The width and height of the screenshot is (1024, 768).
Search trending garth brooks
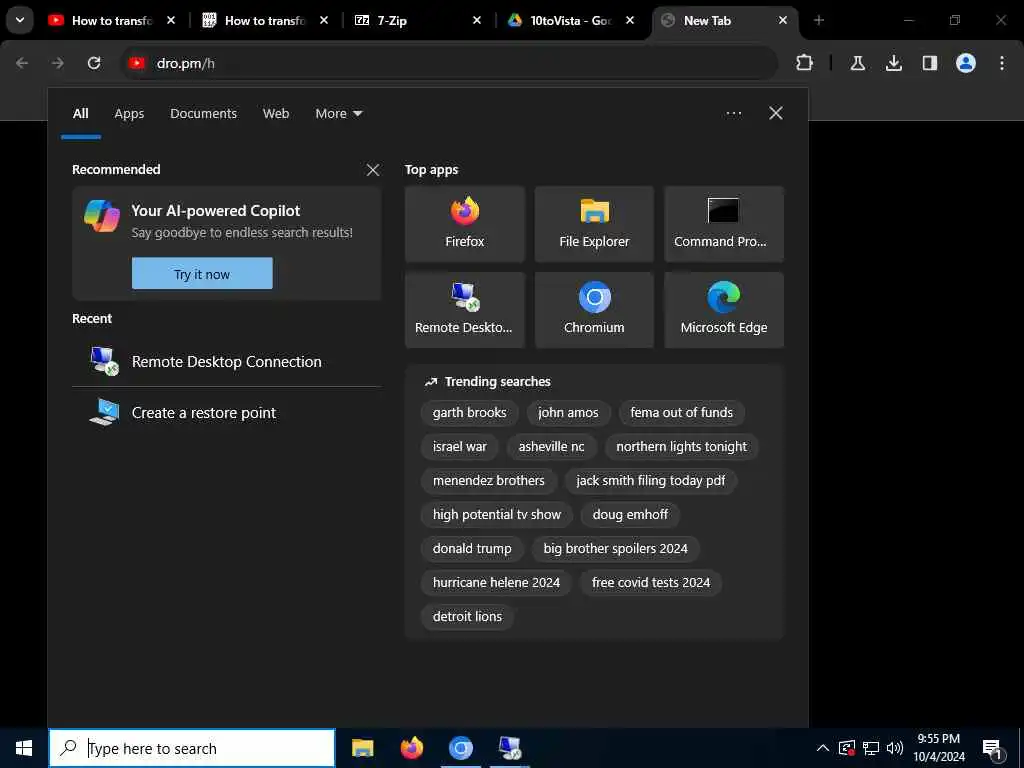tap(470, 413)
